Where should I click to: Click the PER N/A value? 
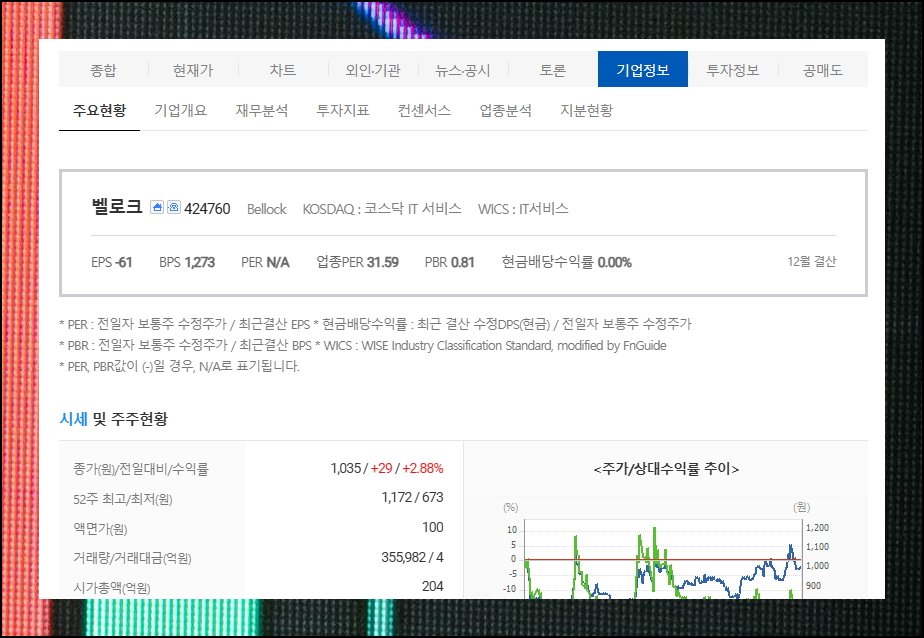265,262
